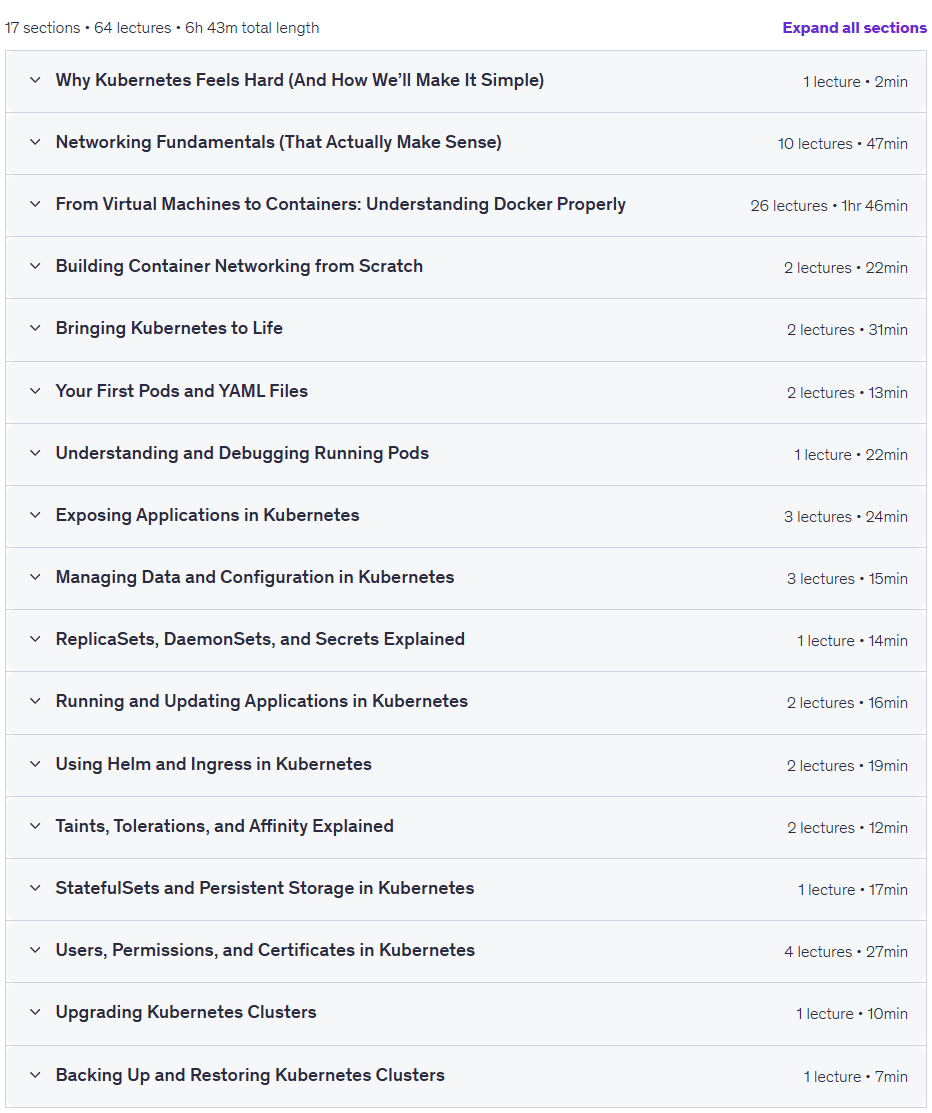Select title Your First Pods and YAML Files
This screenshot has width=932, height=1113.
coord(182,391)
